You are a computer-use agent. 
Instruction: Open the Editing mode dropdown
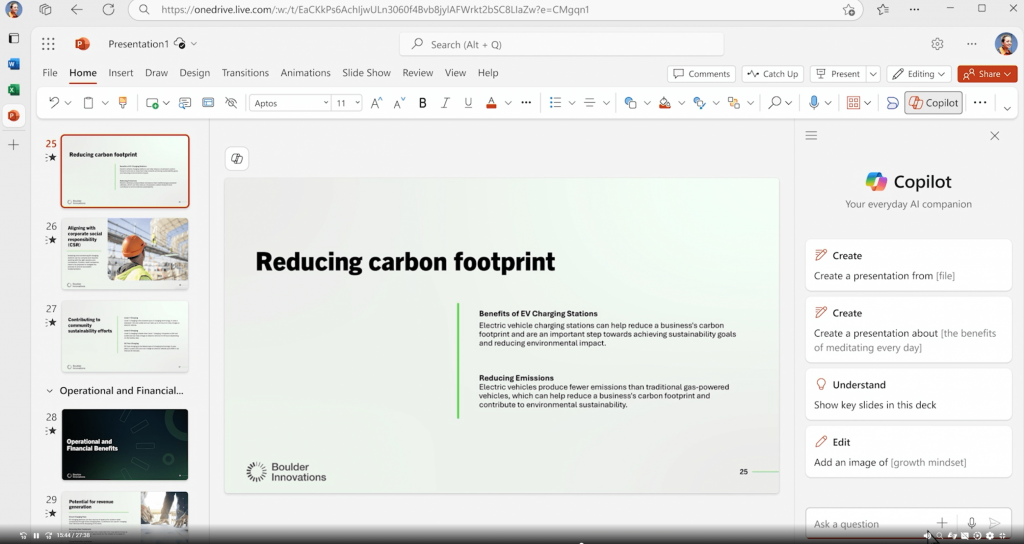[x=918, y=74]
